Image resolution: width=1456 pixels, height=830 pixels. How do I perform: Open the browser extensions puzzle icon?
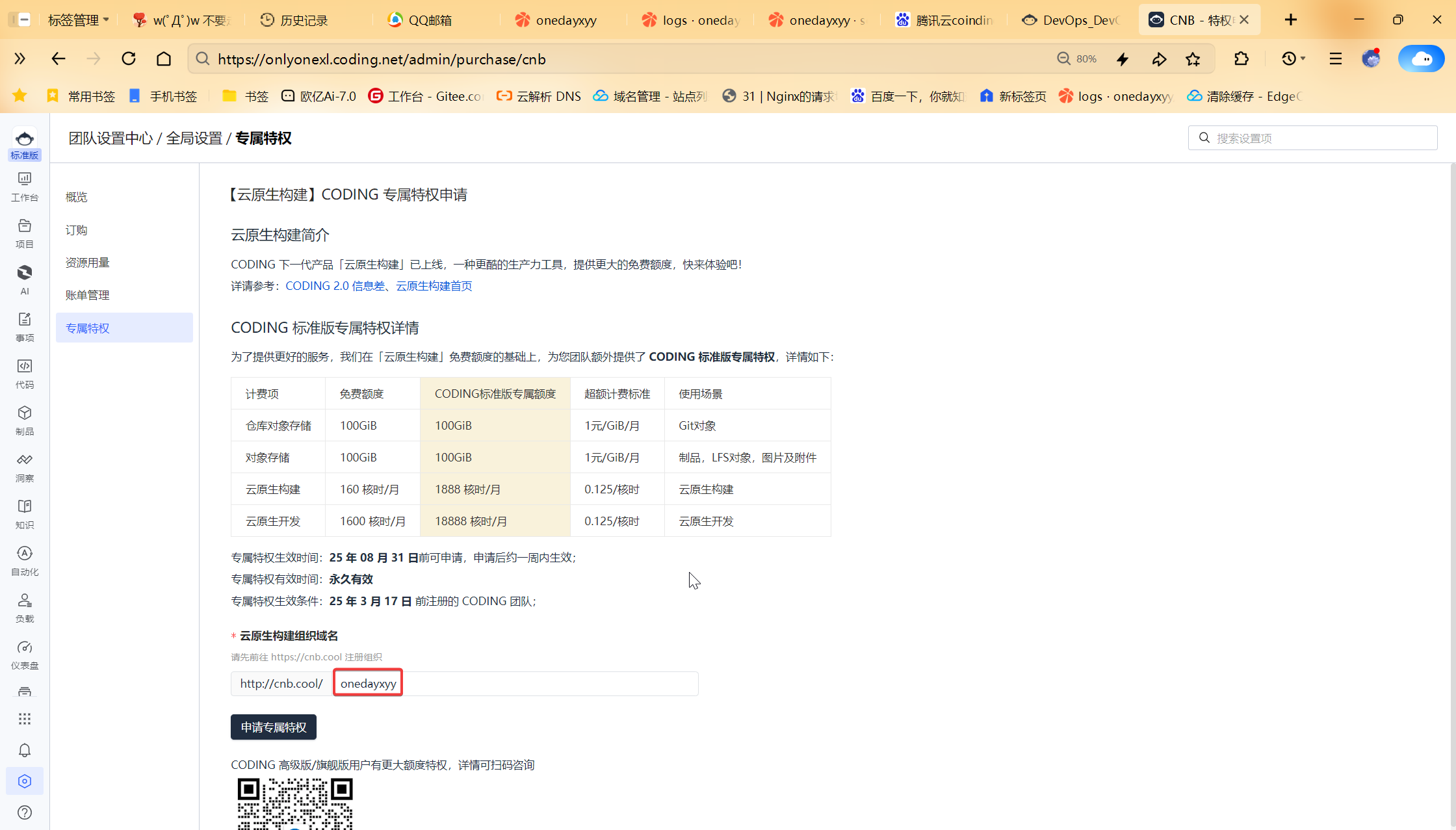(x=1241, y=58)
